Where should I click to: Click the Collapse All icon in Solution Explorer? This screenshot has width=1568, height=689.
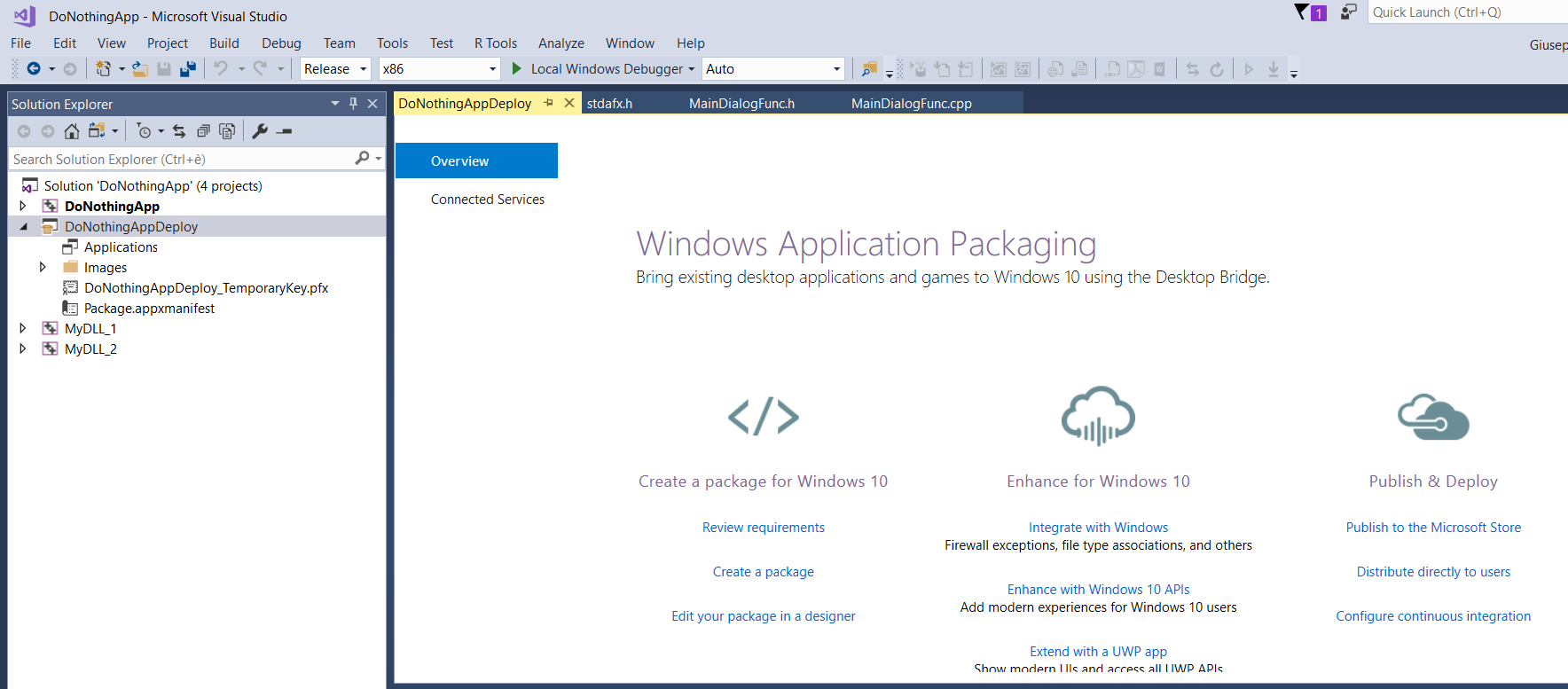pyautogui.click(x=203, y=131)
